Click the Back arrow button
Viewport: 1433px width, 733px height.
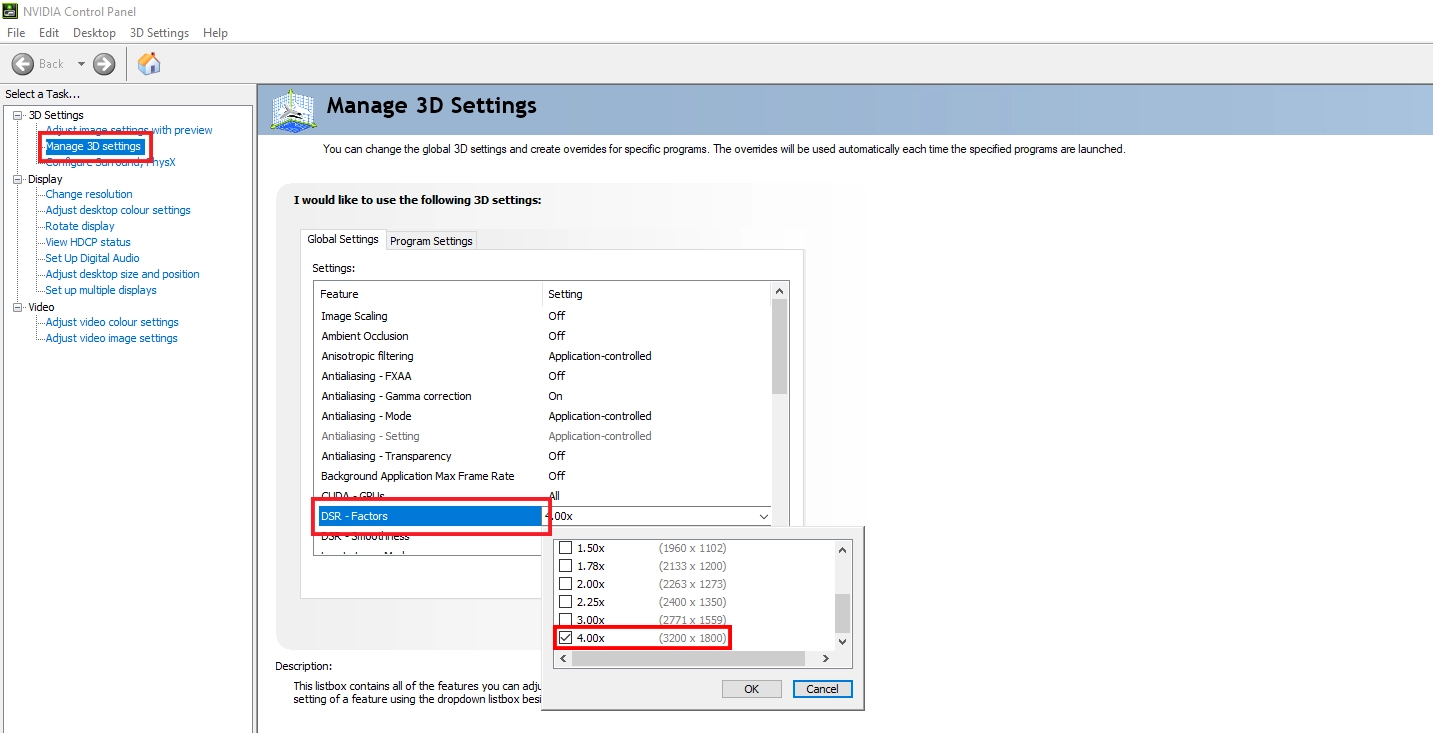(23, 64)
